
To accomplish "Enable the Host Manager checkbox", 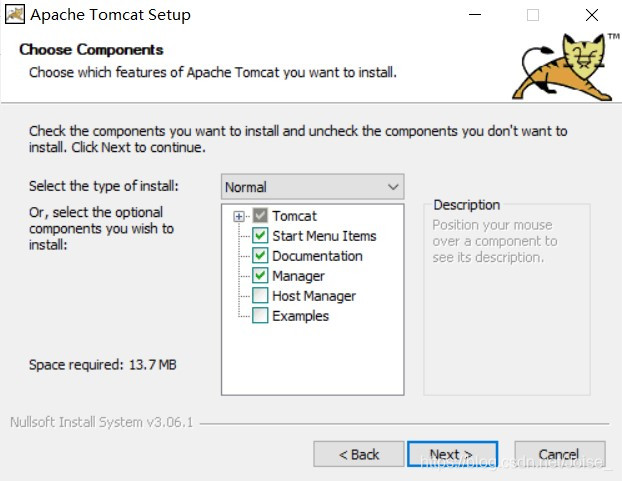I will [260, 295].
